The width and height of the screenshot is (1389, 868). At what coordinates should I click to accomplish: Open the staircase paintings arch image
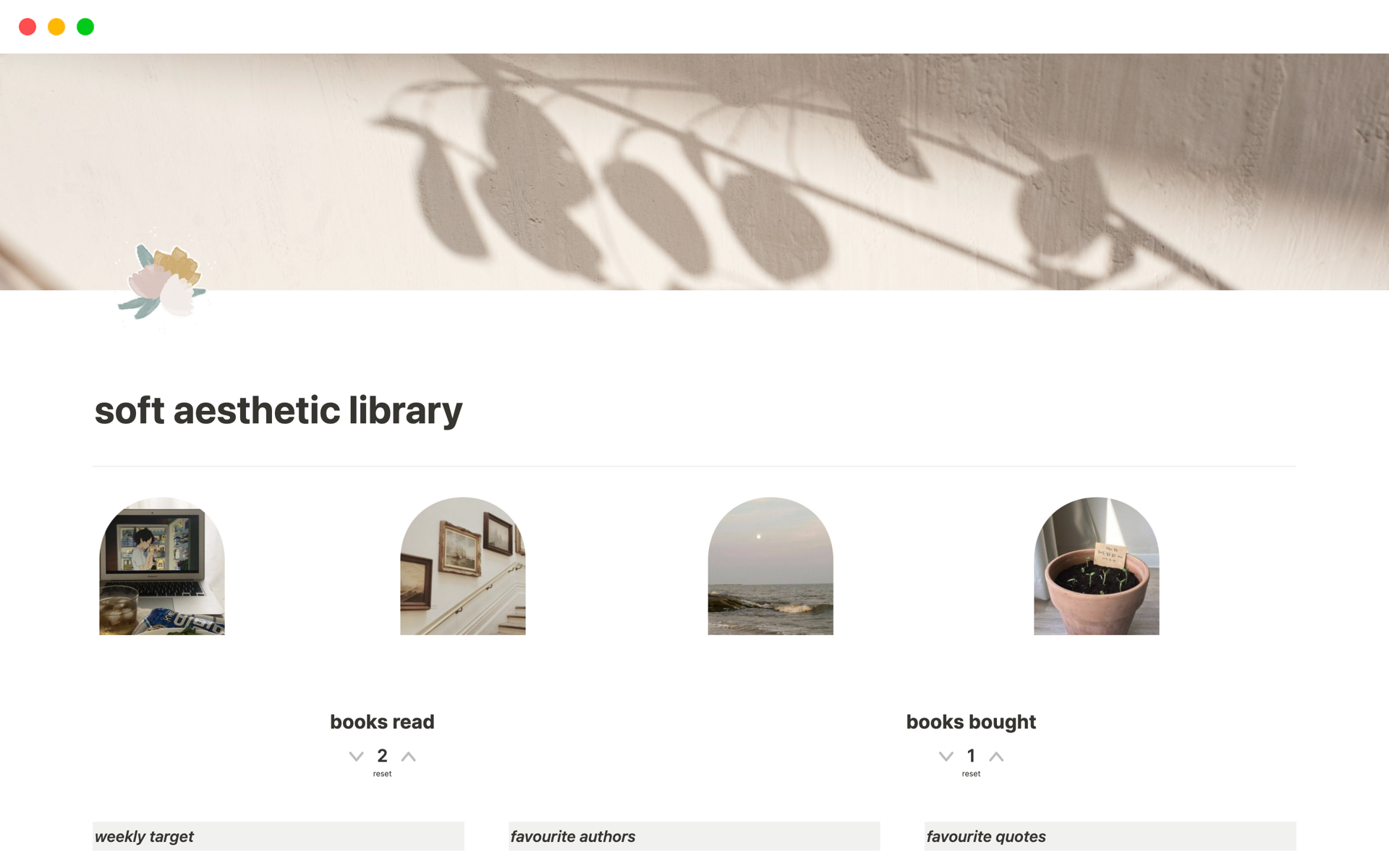463,566
